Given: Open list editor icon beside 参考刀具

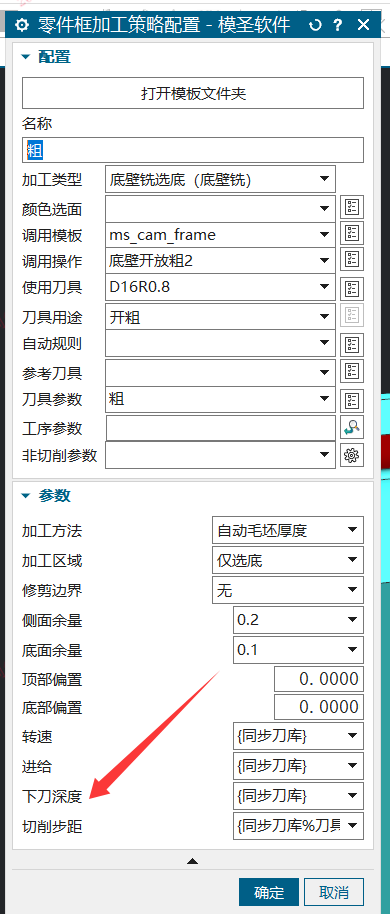Looking at the screenshot, I should pos(352,371).
